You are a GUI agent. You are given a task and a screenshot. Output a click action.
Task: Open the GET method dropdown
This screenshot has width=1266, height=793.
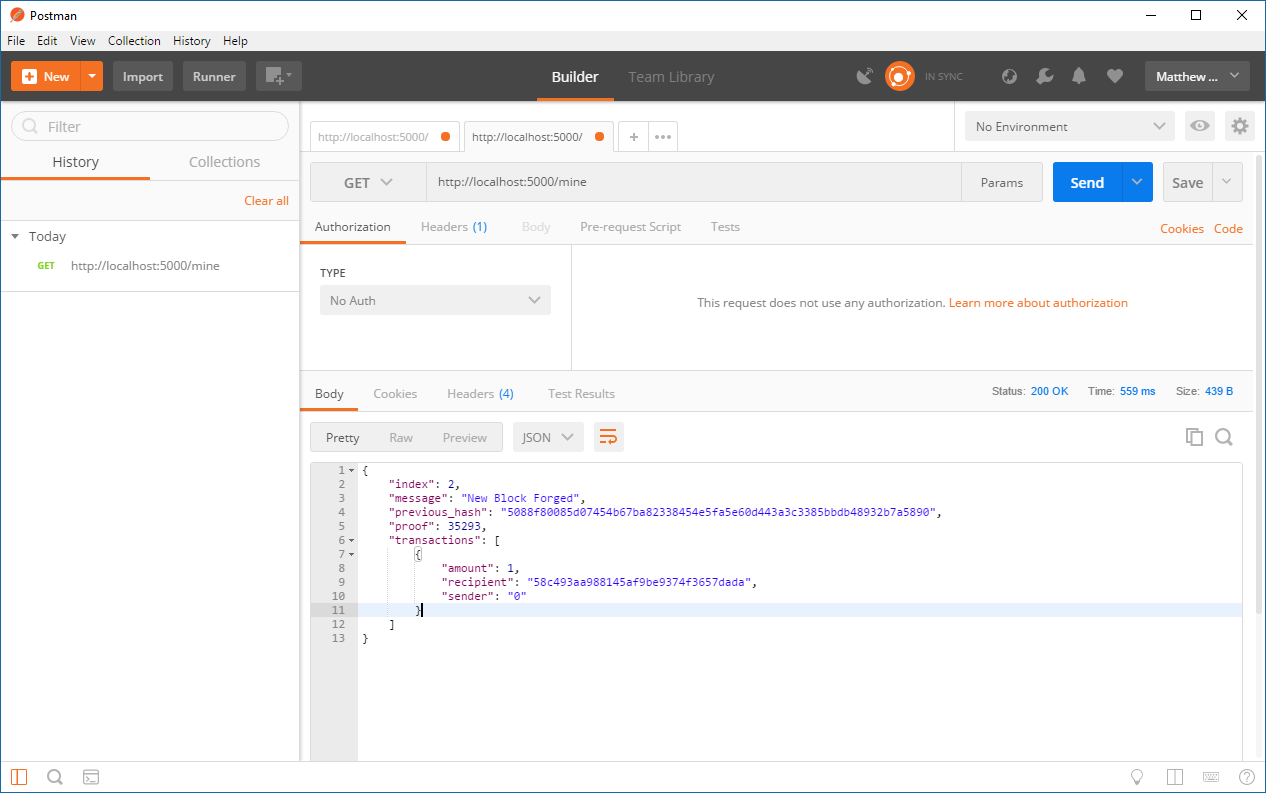[x=368, y=183]
